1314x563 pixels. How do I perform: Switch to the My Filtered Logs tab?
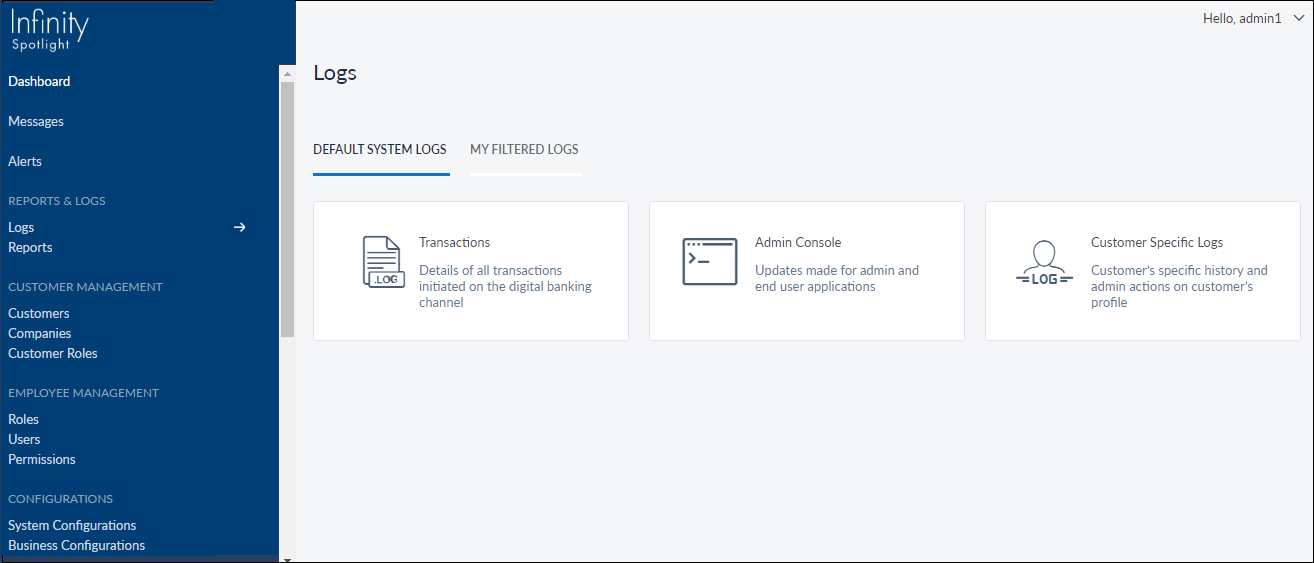pos(524,150)
